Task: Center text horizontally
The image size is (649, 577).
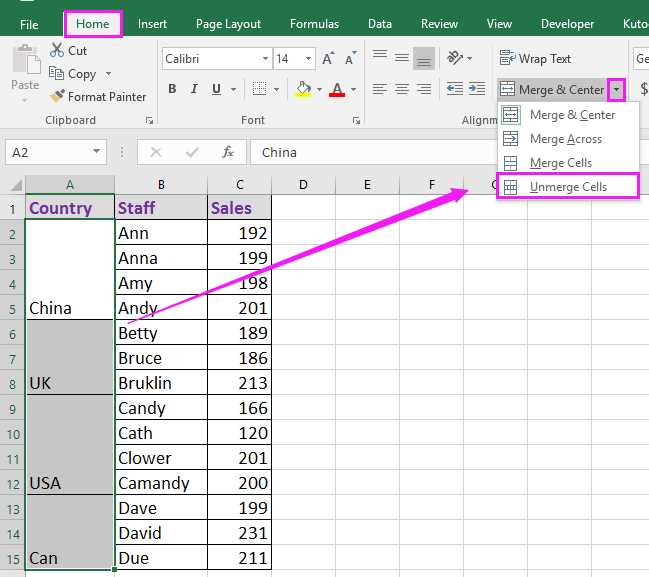Action: (401, 89)
